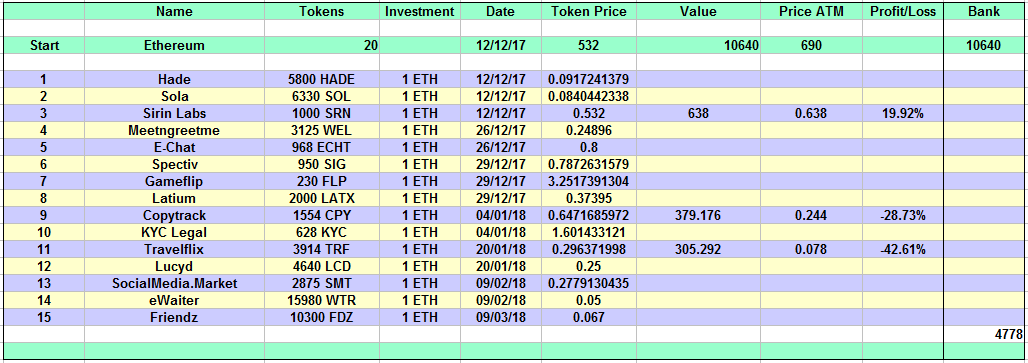Select the 628 KYC tokens cell
1028x363 pixels.
click(322, 232)
